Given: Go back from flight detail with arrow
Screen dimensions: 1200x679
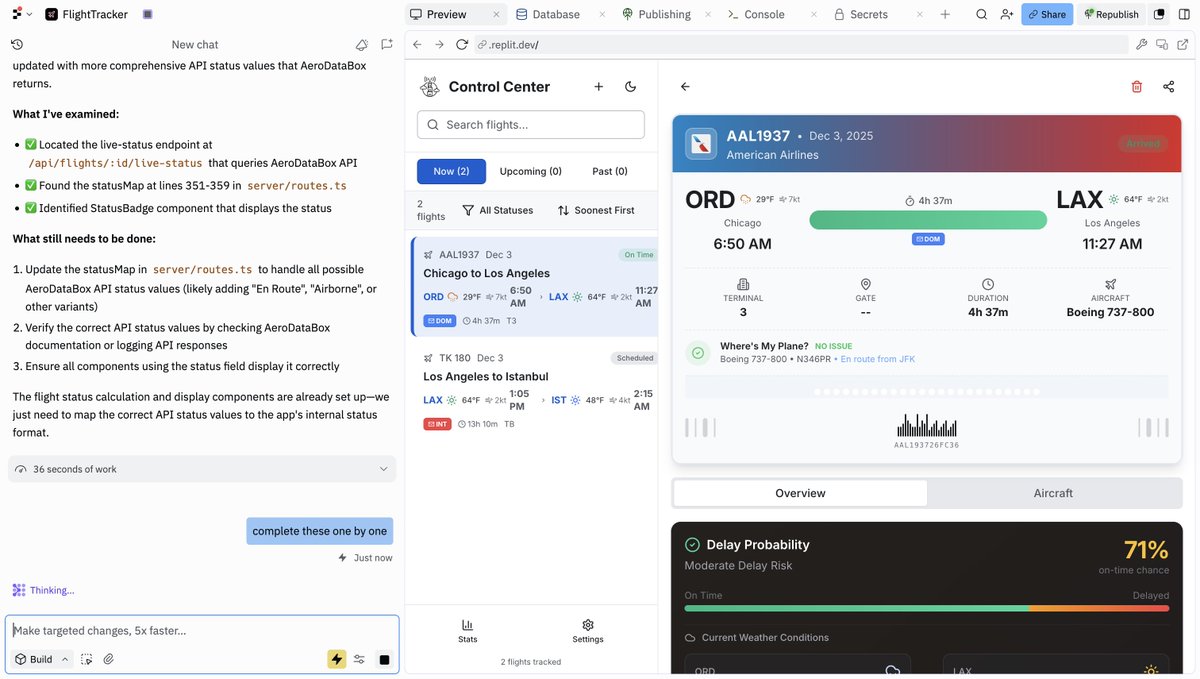Looking at the screenshot, I should pyautogui.click(x=685, y=87).
